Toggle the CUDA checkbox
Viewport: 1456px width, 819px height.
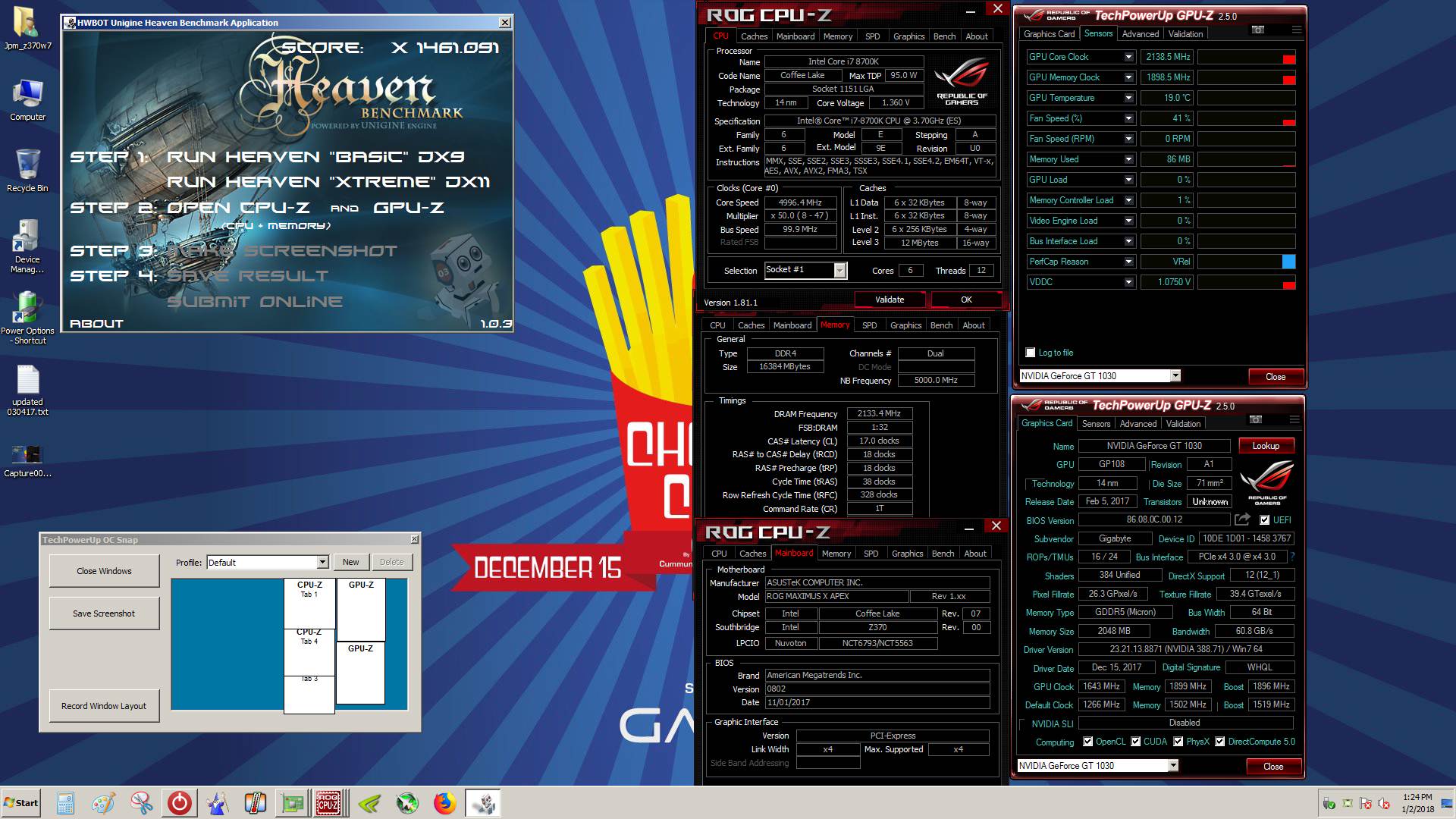[x=1135, y=742]
